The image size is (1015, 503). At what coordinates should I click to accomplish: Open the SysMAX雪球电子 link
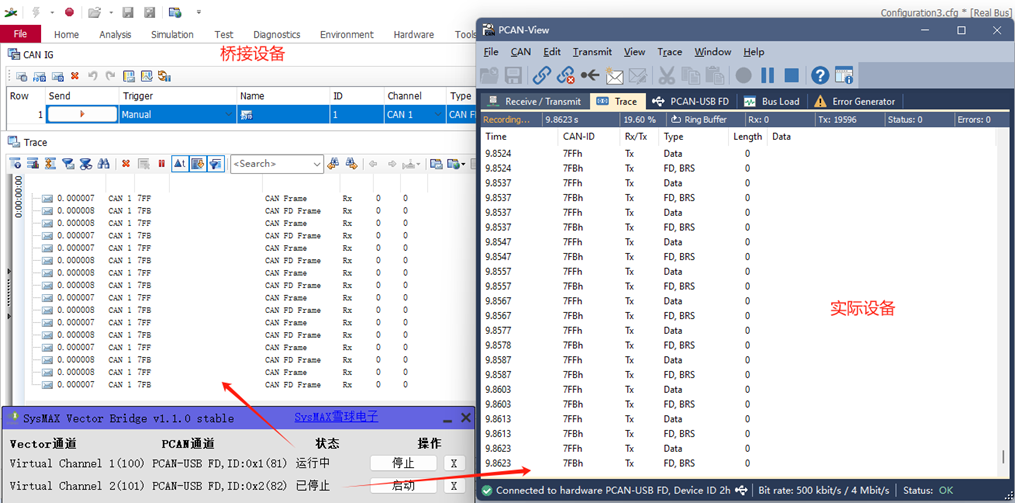(x=335, y=417)
